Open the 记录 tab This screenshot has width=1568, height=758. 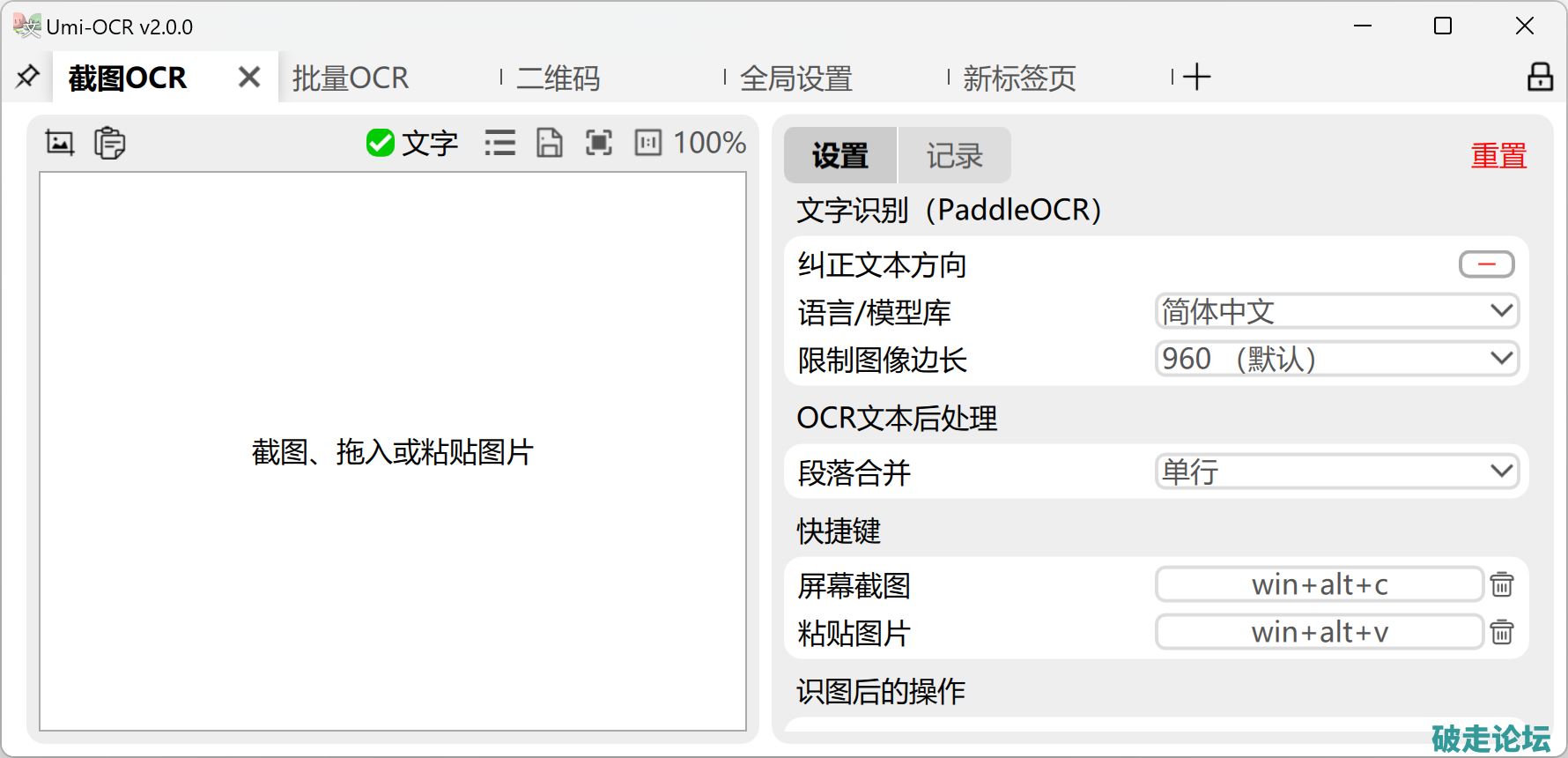coord(954,156)
